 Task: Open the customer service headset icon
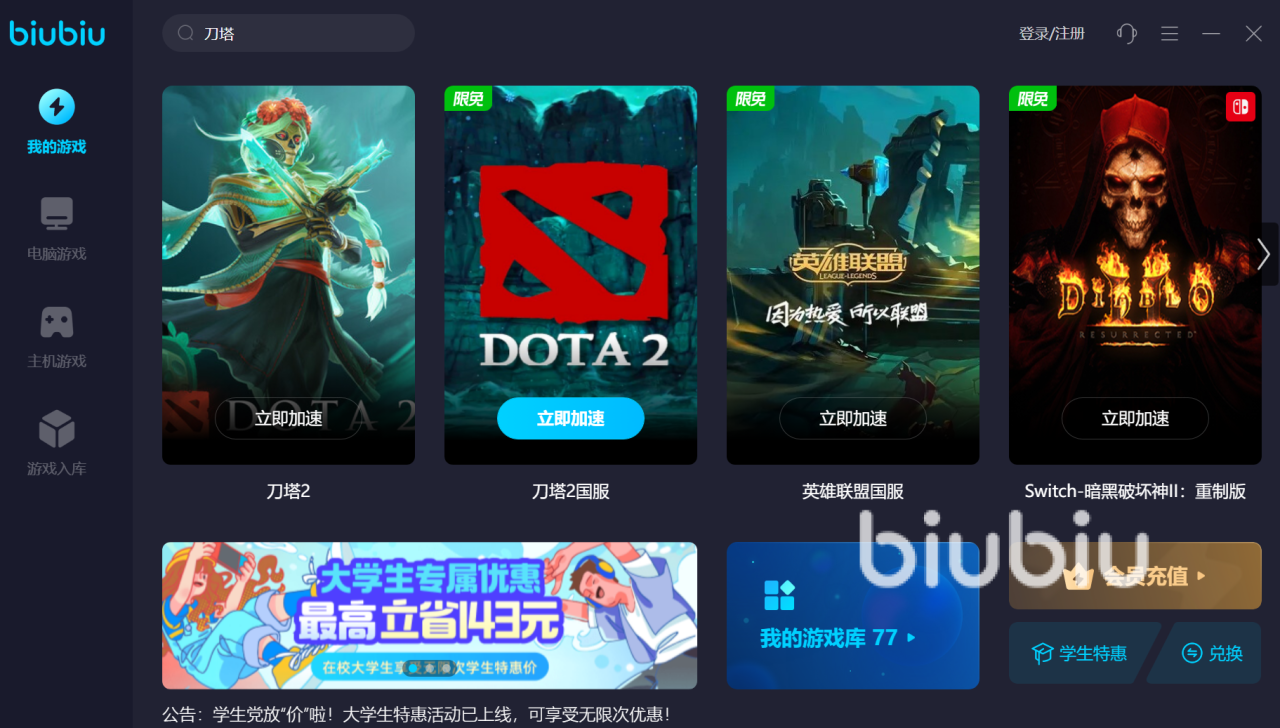[1127, 33]
